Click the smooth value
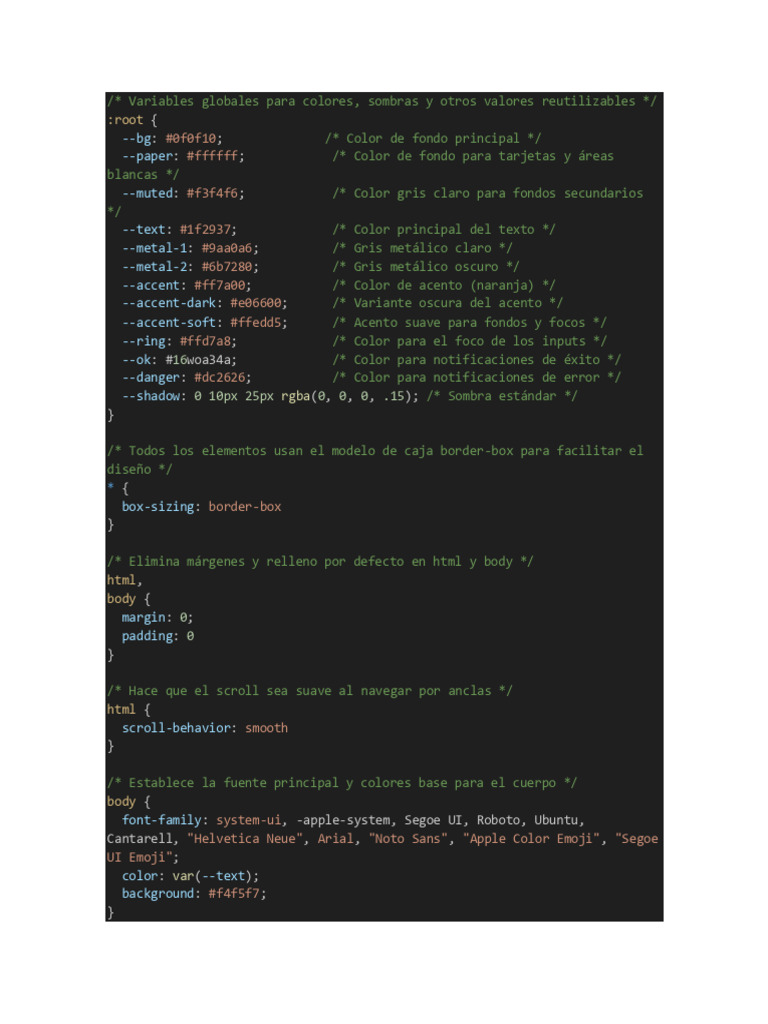 pyautogui.click(x=266, y=728)
